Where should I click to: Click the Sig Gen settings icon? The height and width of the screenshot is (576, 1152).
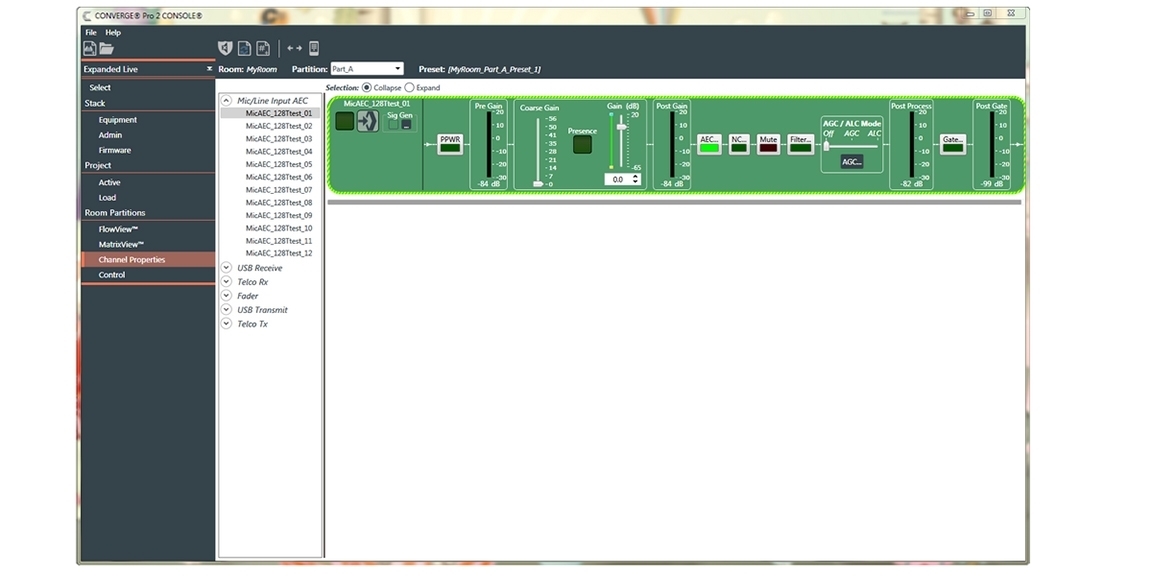[406, 125]
